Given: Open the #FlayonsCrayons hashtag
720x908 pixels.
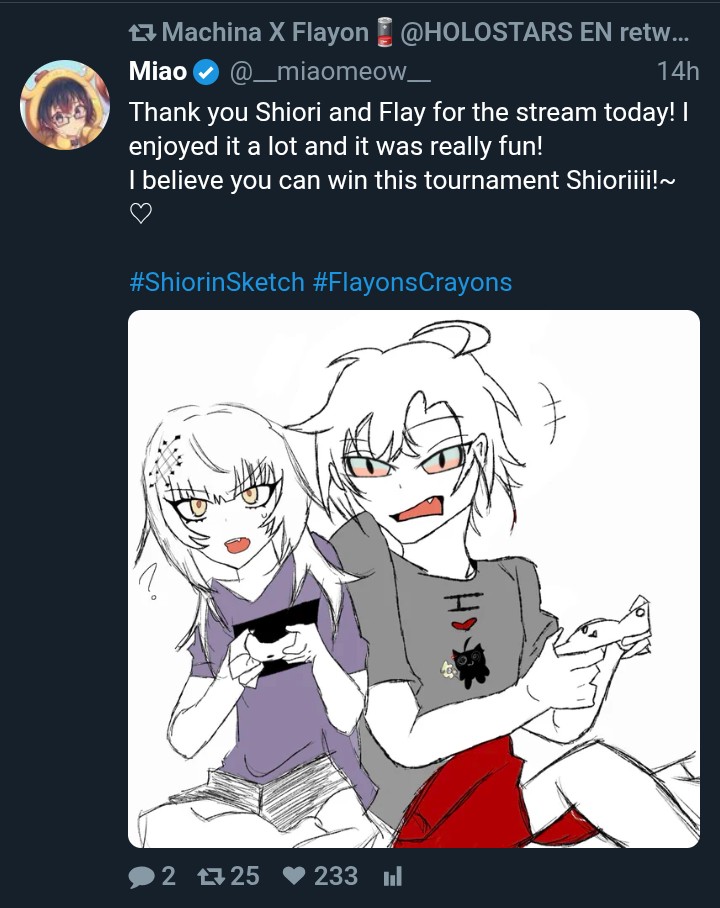Looking at the screenshot, I should [412, 282].
